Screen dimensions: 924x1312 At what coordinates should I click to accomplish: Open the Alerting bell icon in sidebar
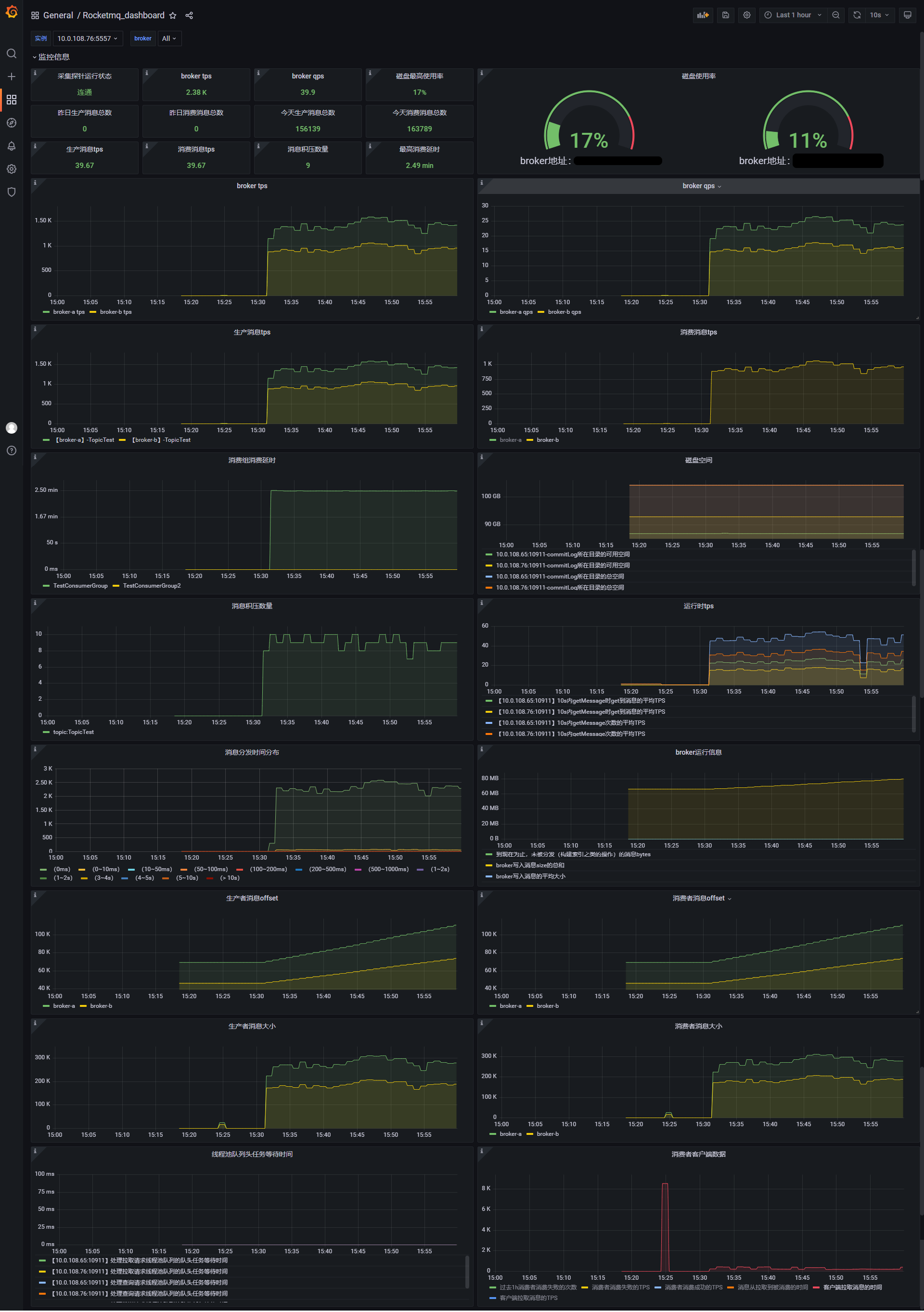point(12,146)
